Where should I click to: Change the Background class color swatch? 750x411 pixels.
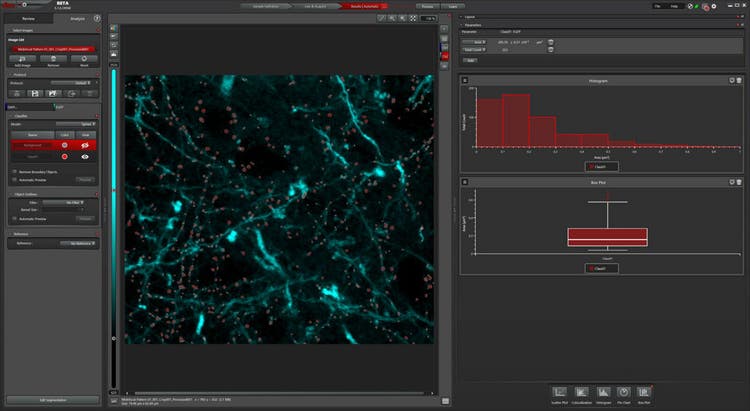65,145
